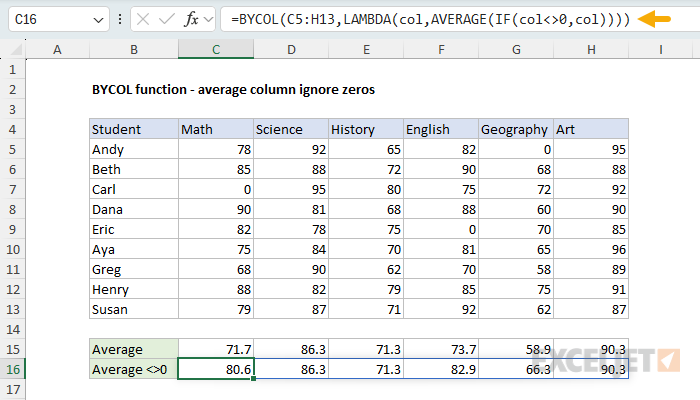This screenshot has width=700, height=400.
Task: Click the 'Art' header cell
Action: pos(591,129)
